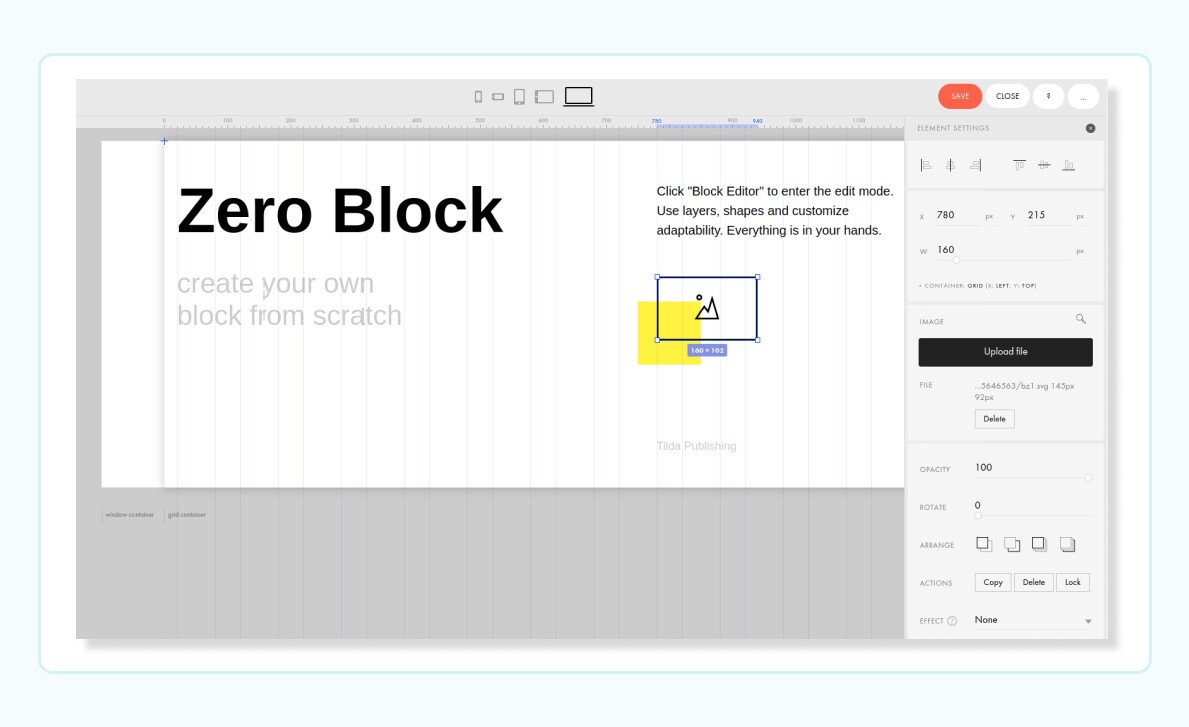This screenshot has height=727, width=1189.
Task: Change the width px unit
Action: tap(1080, 251)
